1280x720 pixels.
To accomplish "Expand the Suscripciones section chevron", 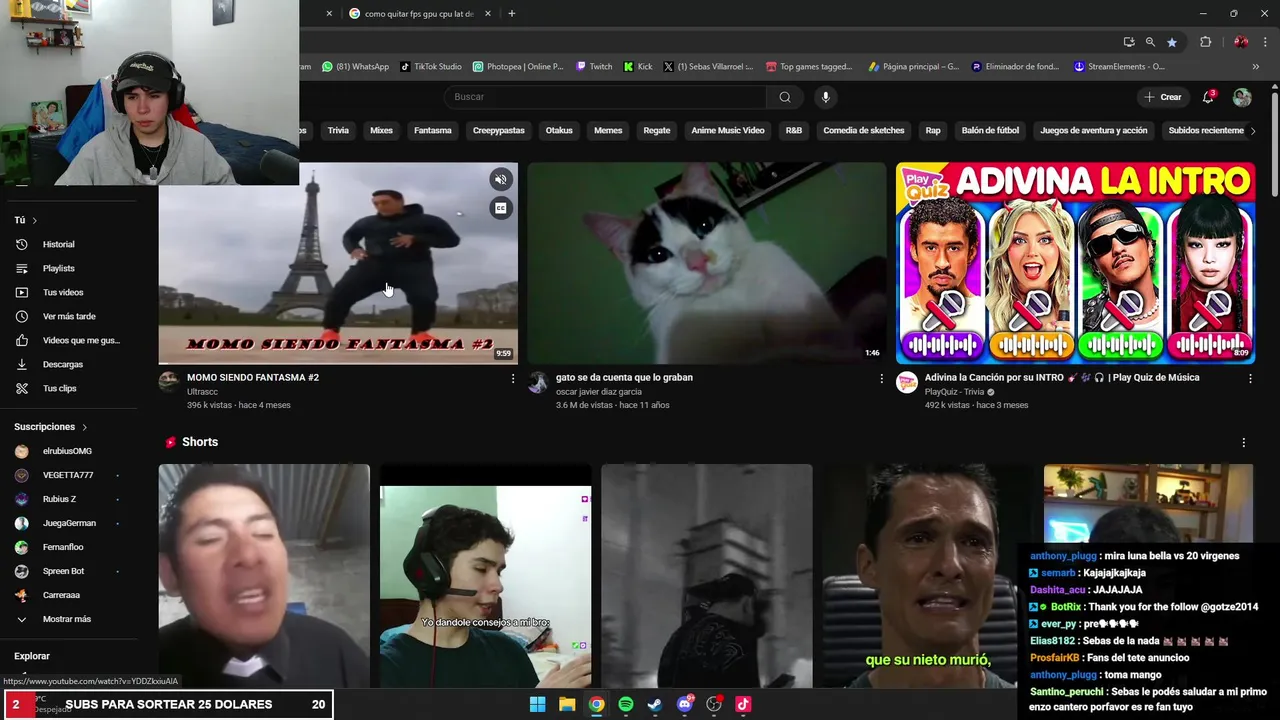I will click(84, 427).
